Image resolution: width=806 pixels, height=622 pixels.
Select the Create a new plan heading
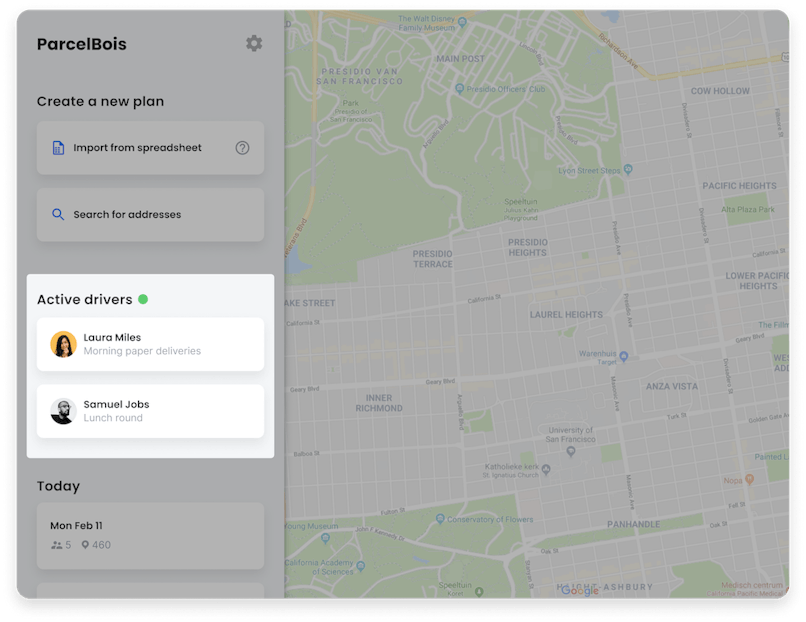coord(103,101)
